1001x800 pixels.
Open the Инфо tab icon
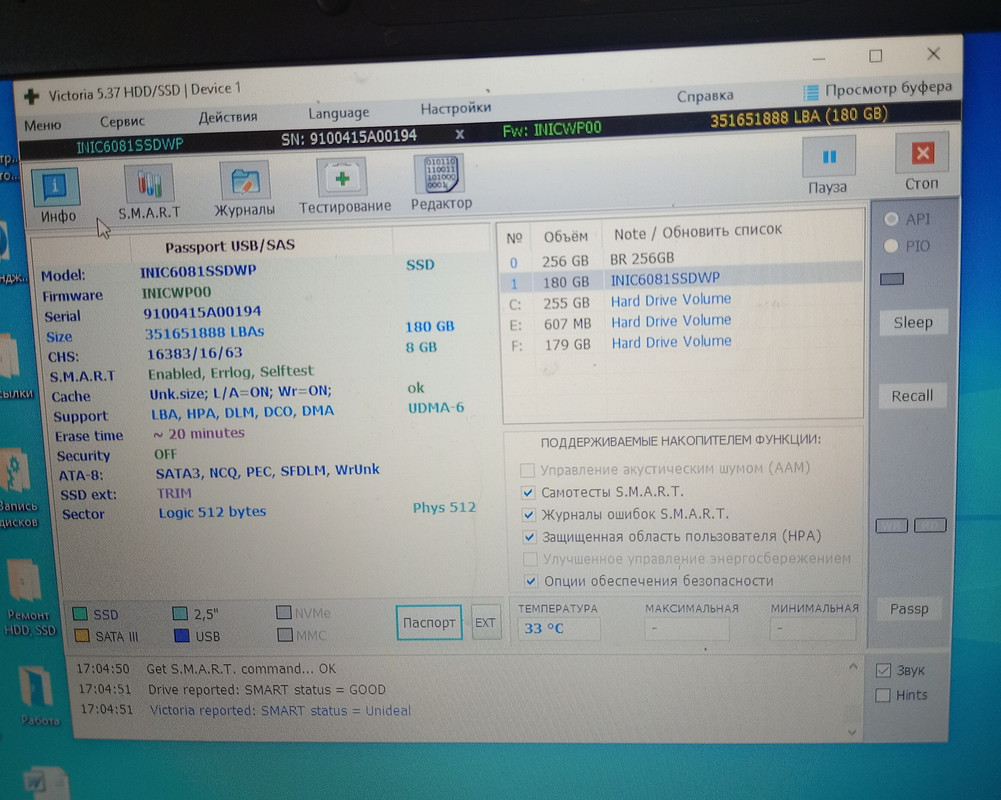(x=56, y=187)
